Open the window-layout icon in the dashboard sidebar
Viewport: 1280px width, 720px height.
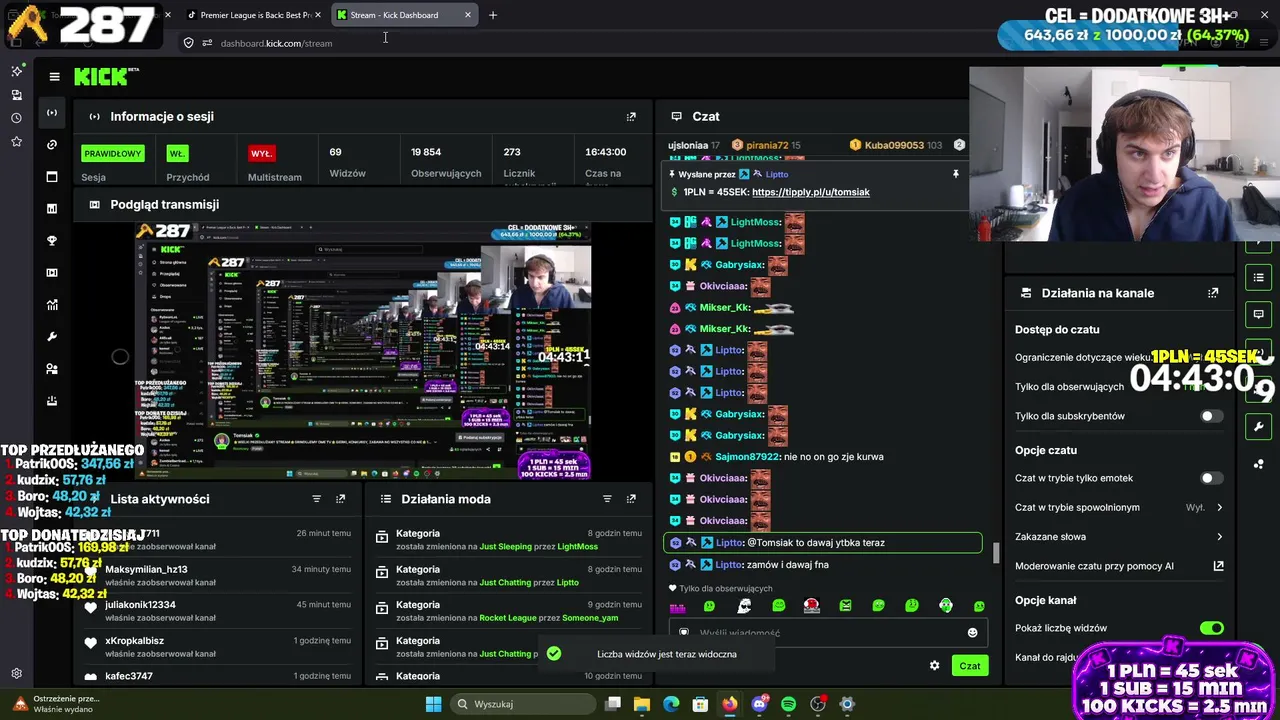pos(52,176)
